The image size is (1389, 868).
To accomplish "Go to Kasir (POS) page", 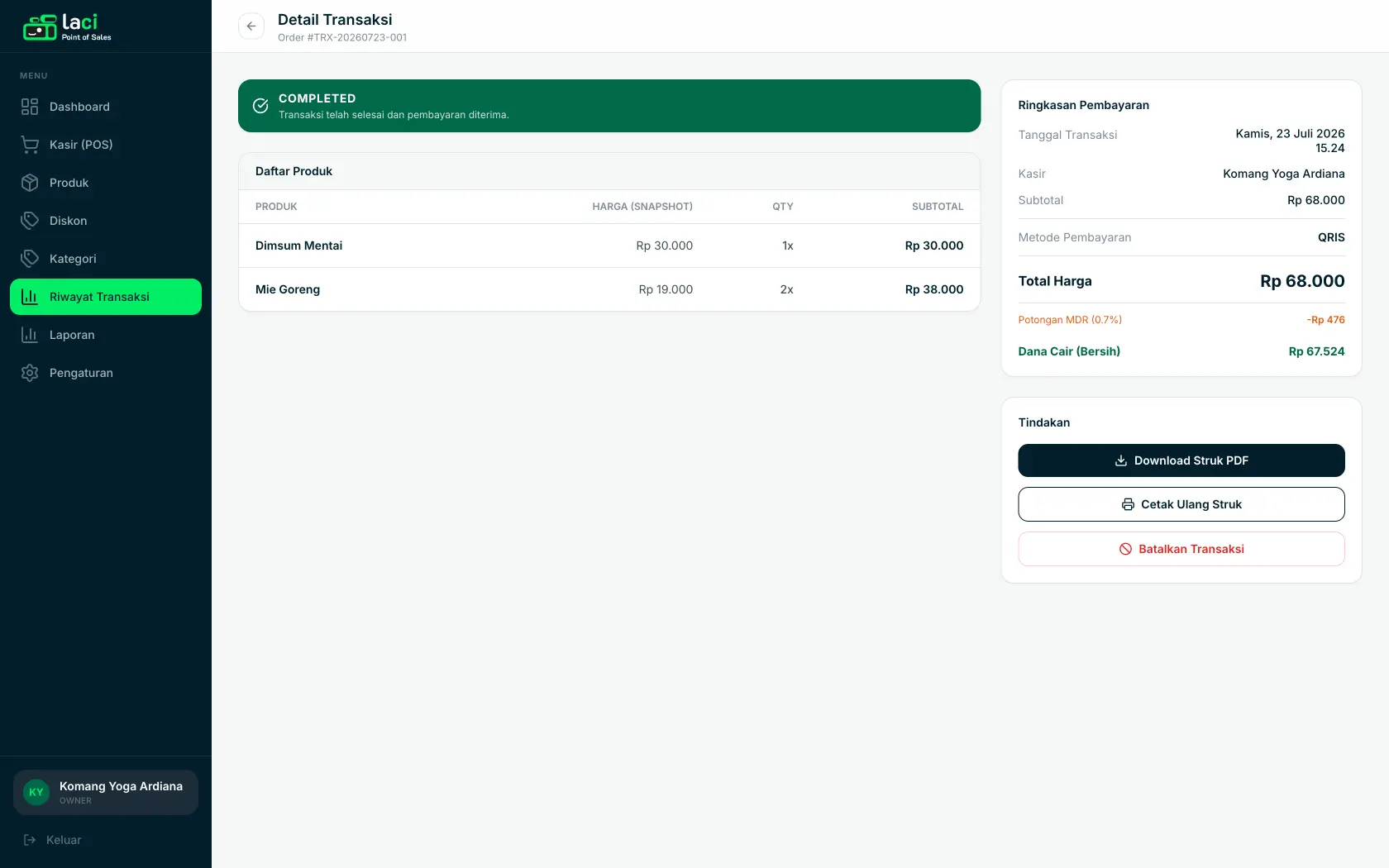I will click(x=106, y=145).
